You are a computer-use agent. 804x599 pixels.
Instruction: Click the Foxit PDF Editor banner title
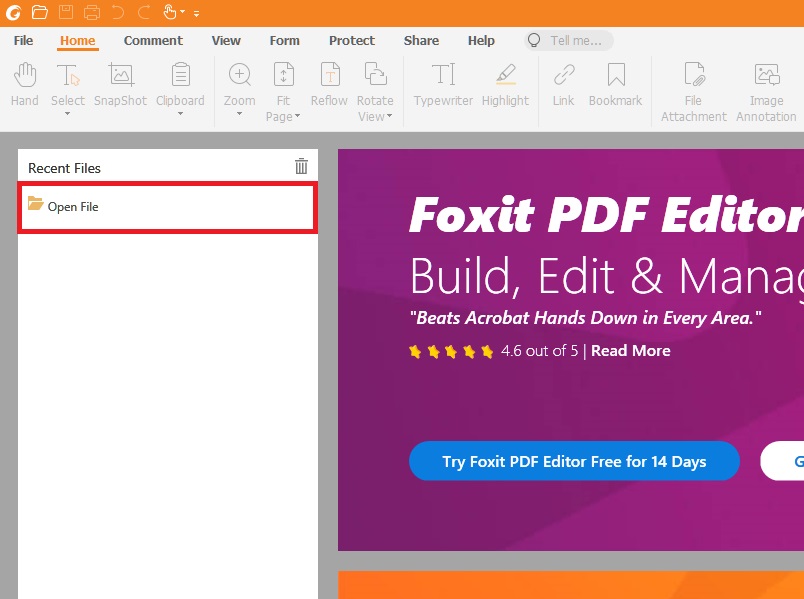[x=607, y=214]
